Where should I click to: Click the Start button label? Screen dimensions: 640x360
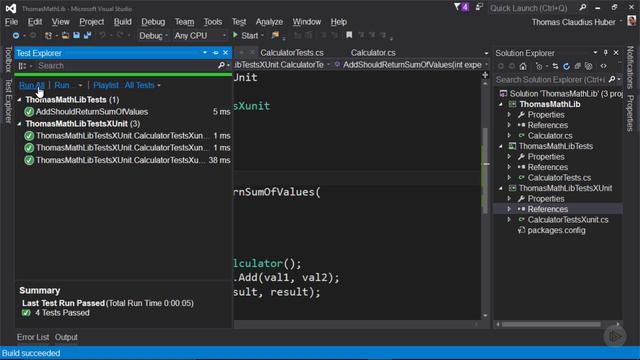point(249,36)
